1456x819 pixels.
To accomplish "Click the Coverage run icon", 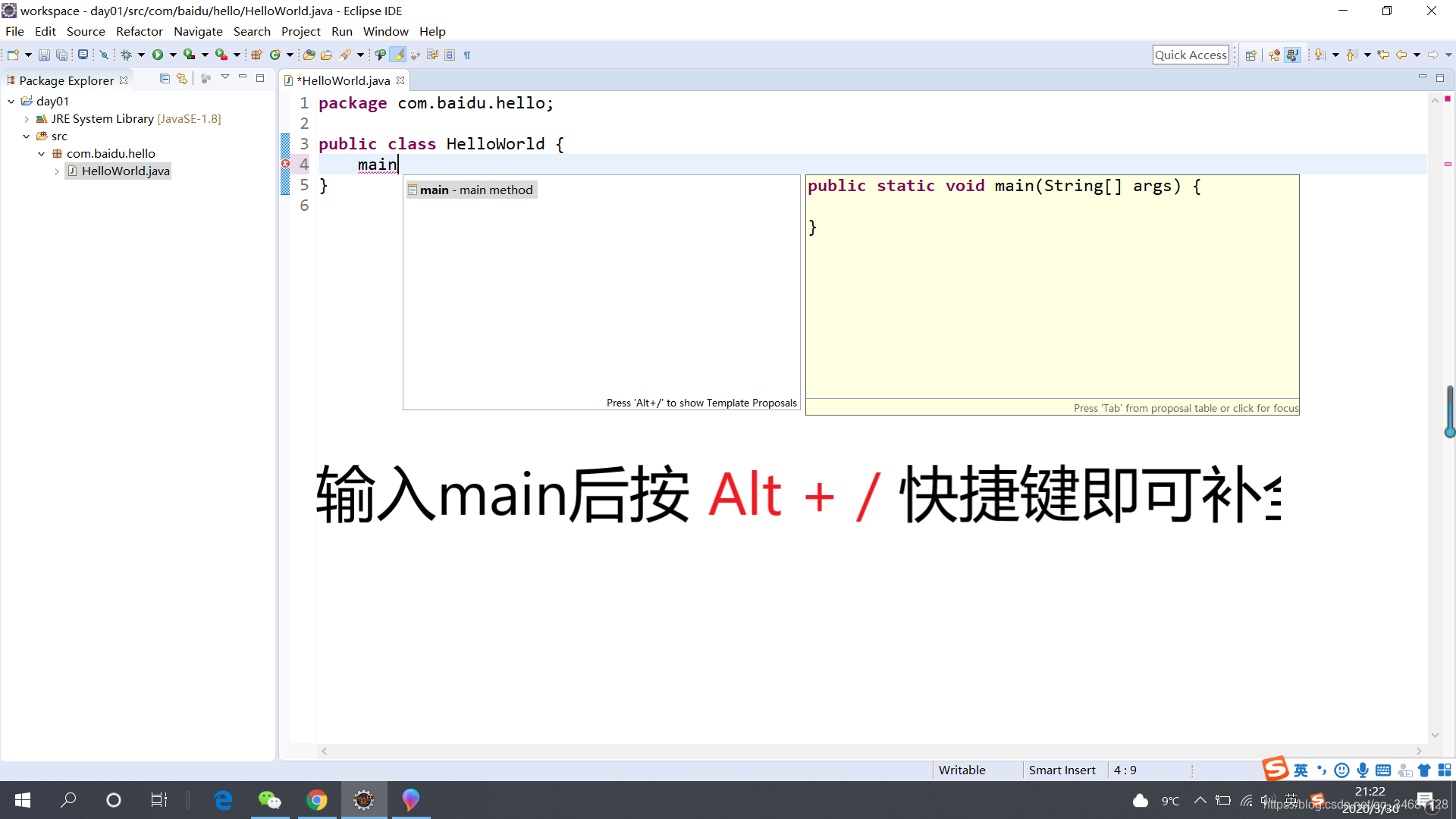I will point(190,55).
